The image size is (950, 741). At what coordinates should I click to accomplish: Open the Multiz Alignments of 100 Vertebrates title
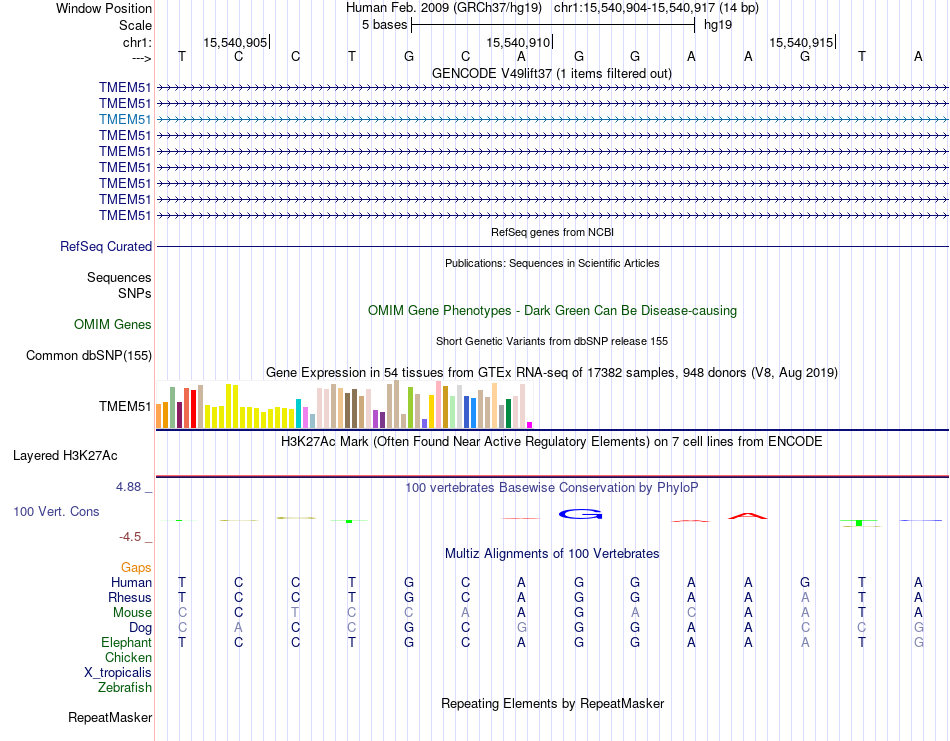tap(552, 553)
